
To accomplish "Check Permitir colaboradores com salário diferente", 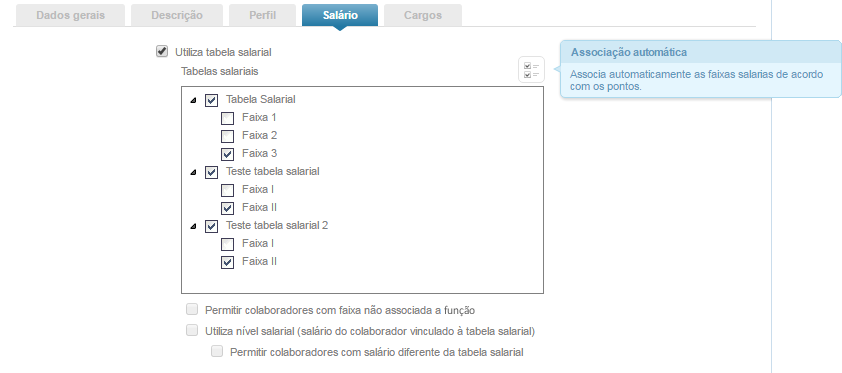I will [217, 352].
